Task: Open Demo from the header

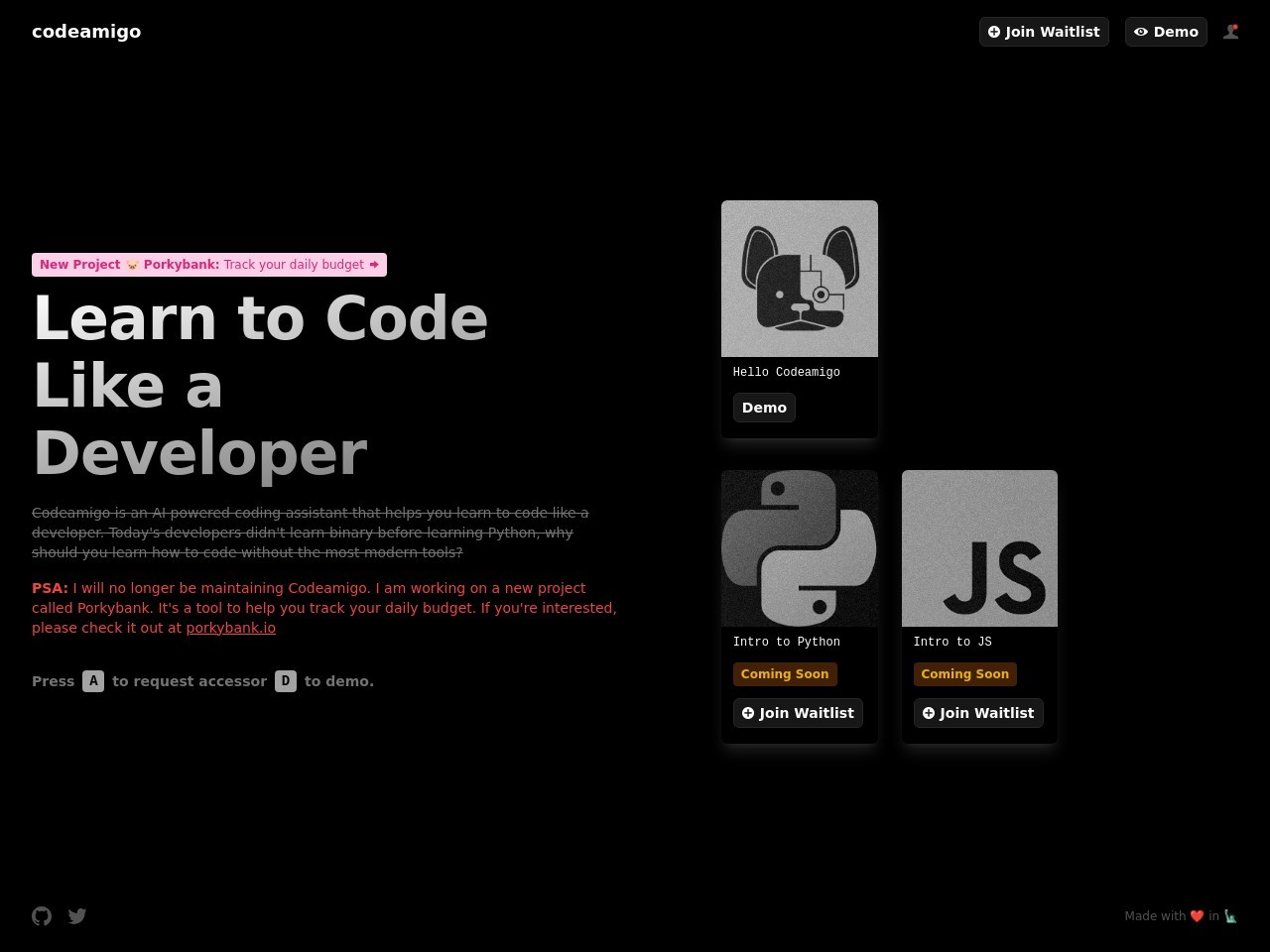Action: tap(1166, 32)
